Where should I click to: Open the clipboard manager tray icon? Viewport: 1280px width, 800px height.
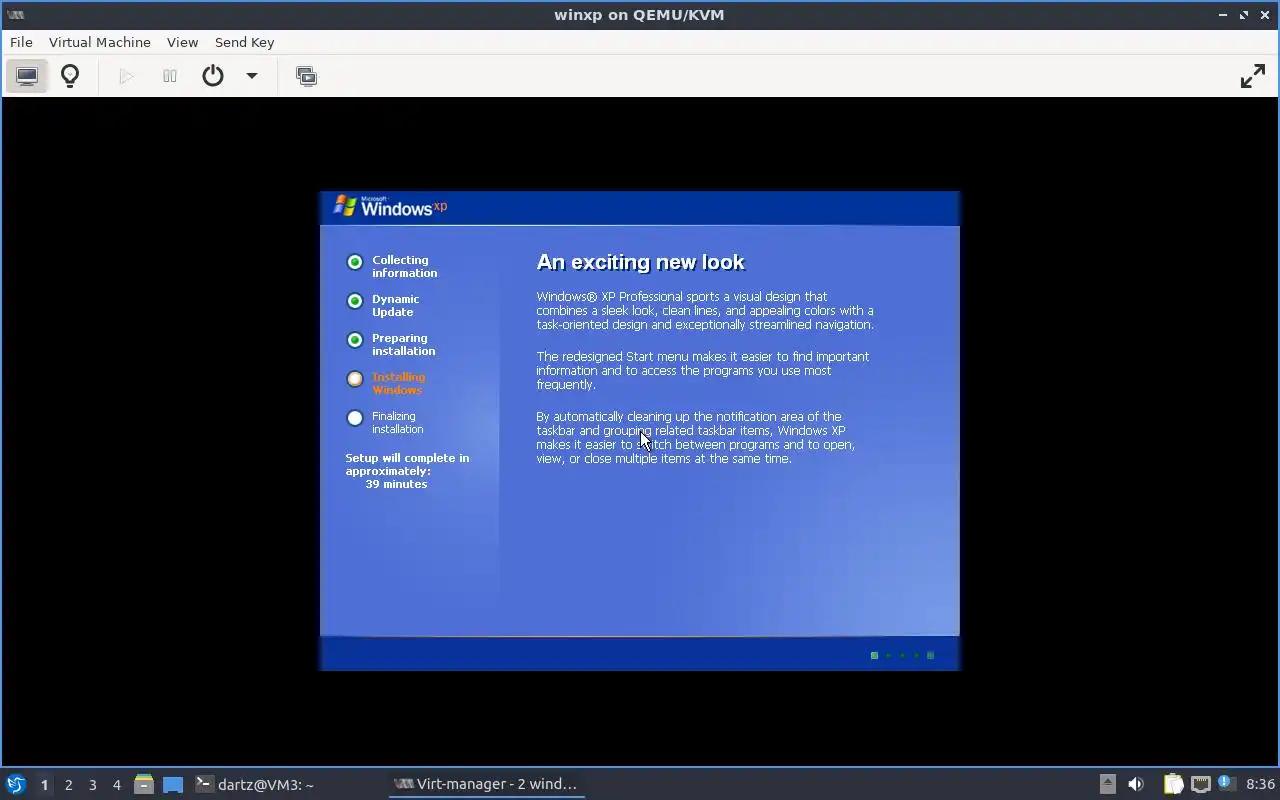click(x=1173, y=784)
